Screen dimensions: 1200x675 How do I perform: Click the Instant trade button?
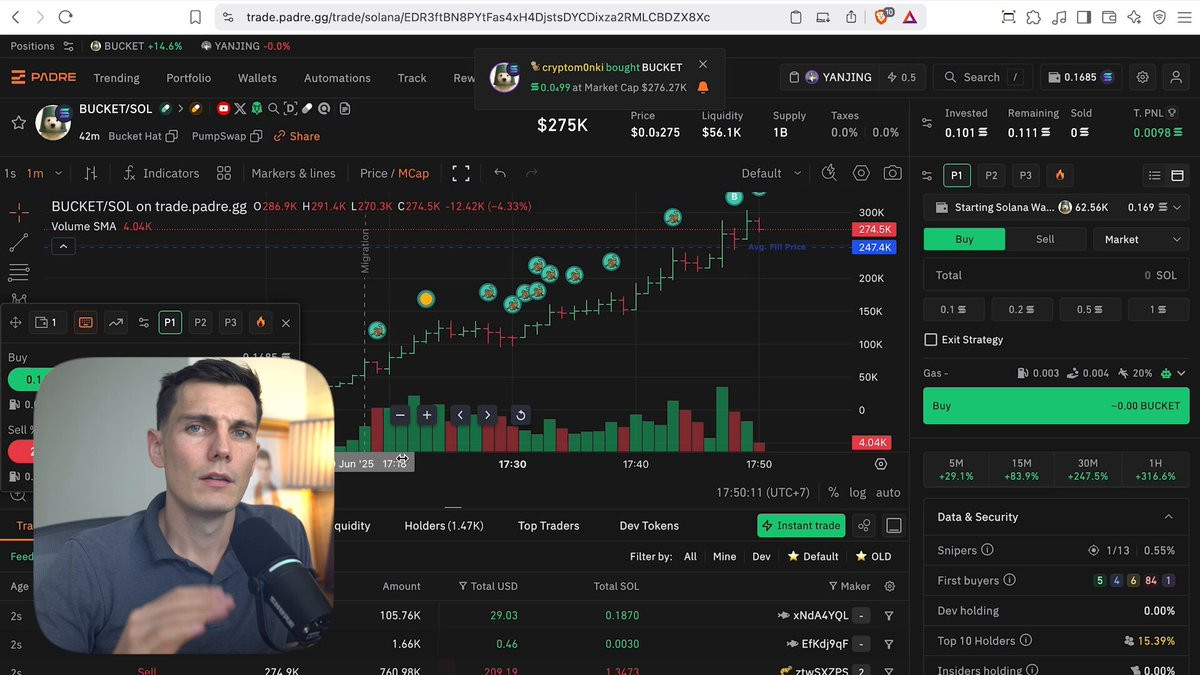(801, 525)
